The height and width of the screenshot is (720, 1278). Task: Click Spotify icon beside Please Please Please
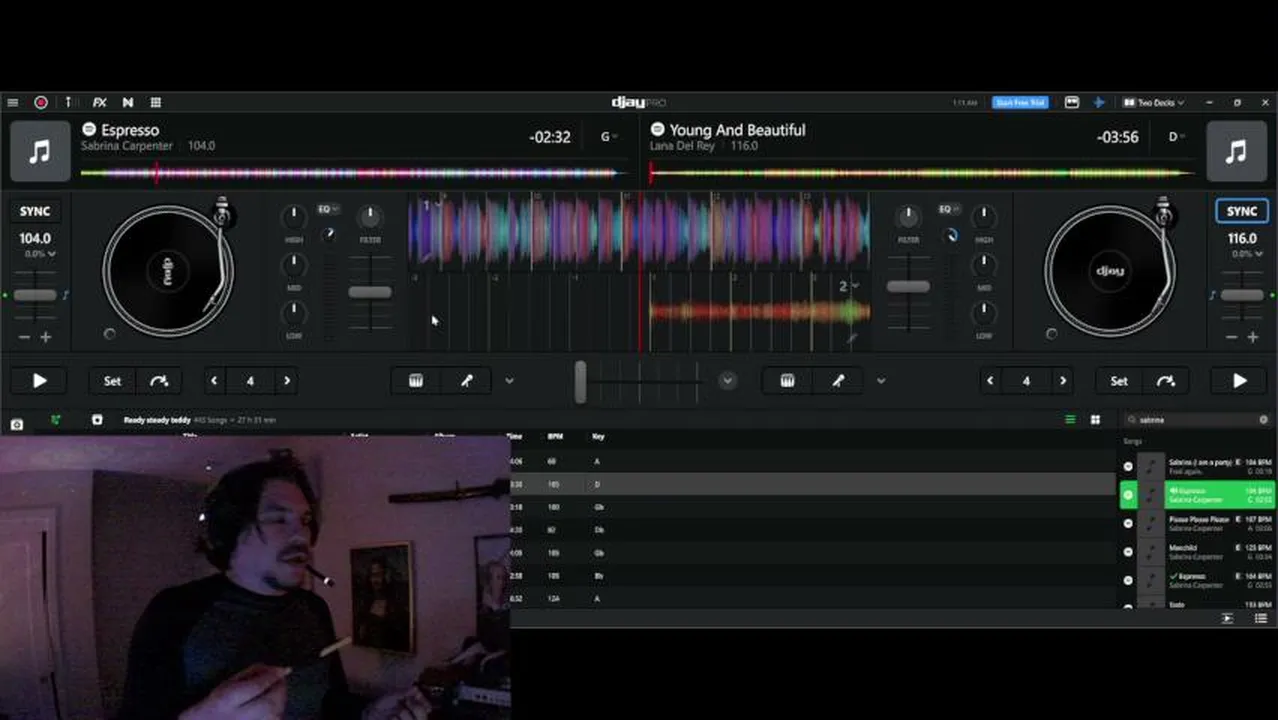coord(1128,523)
